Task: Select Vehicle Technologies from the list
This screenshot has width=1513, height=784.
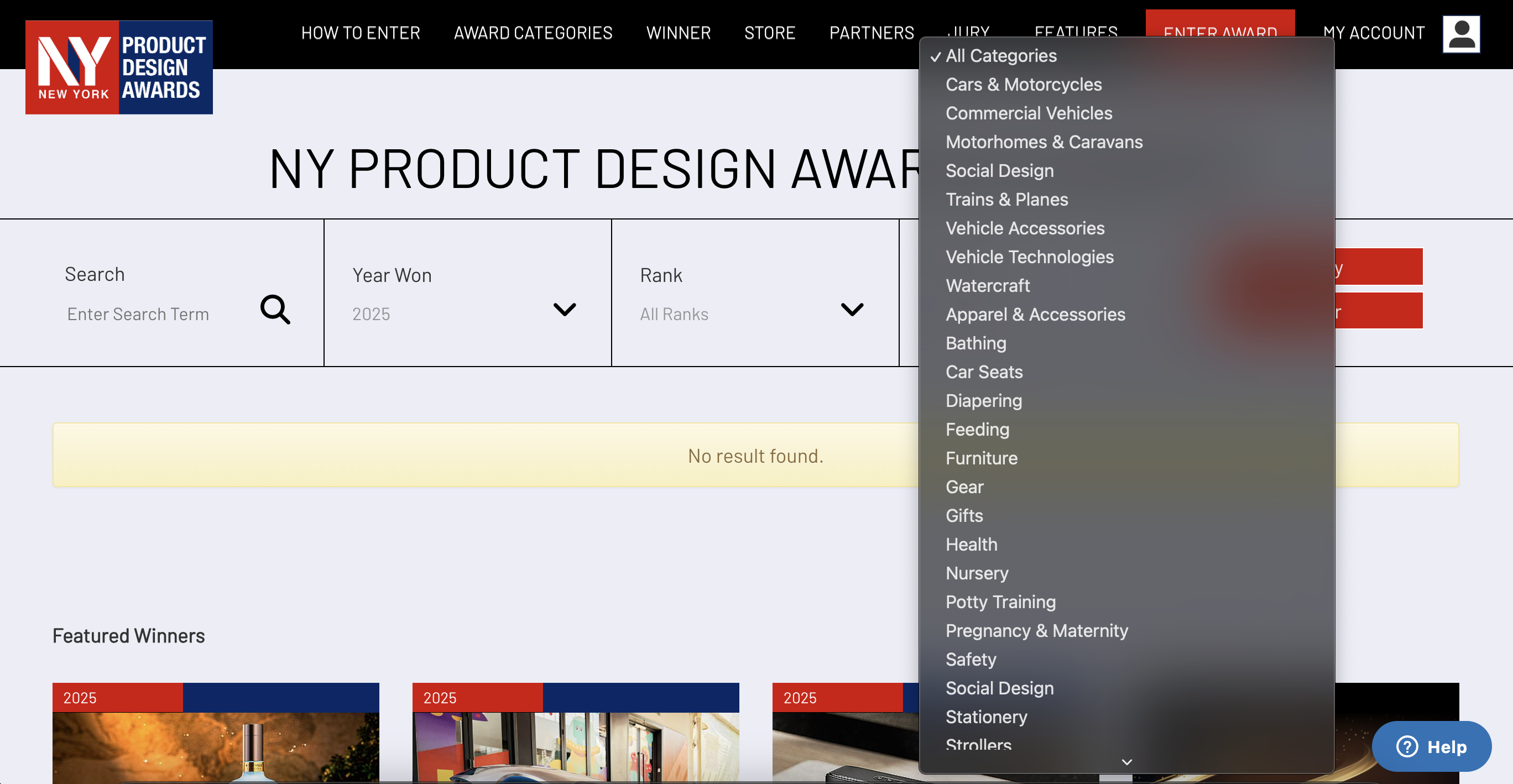Action: [x=1029, y=257]
